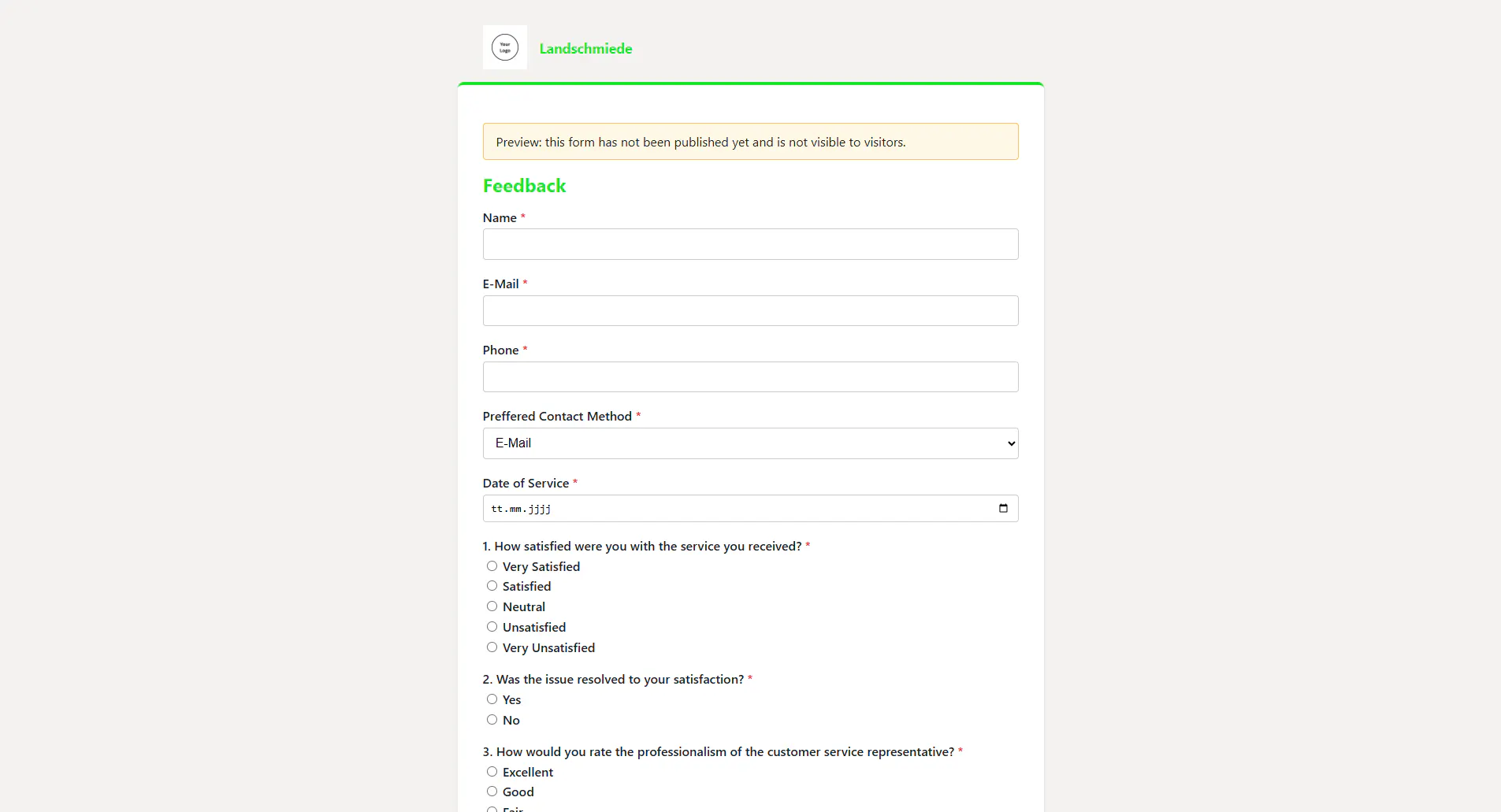Expand the Preffered Contact Method dropdown
1501x812 pixels.
pos(750,443)
